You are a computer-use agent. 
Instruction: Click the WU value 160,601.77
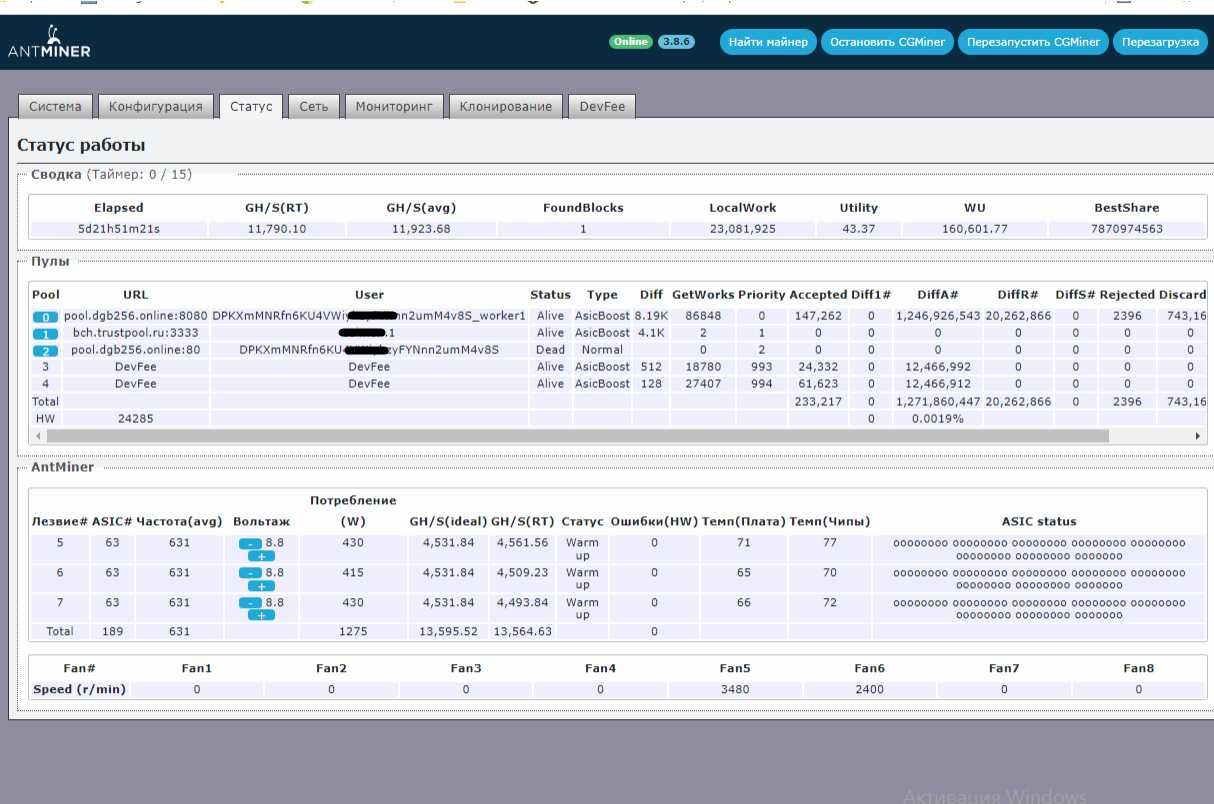(974, 229)
